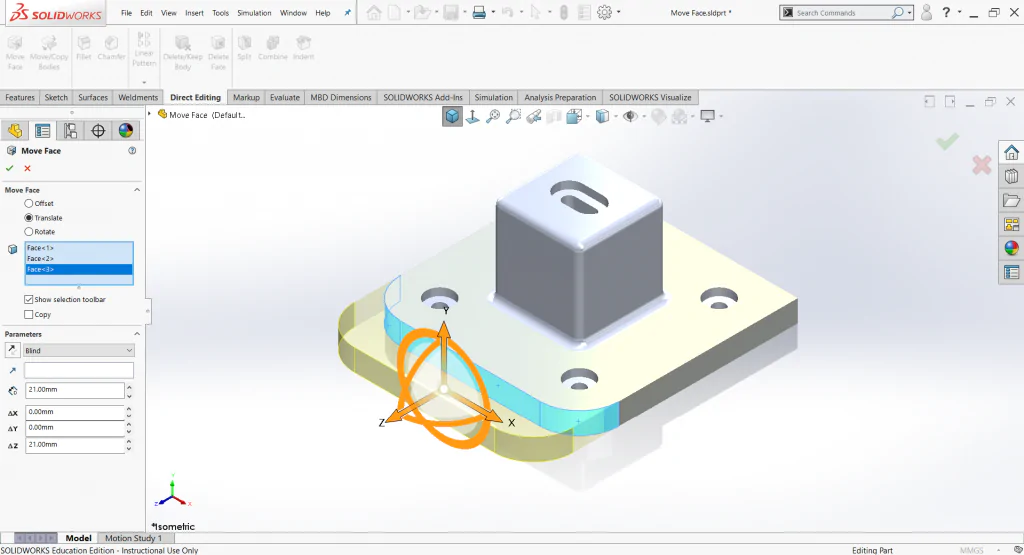Open the Tools menu
This screenshot has width=1024, height=555.
coord(221,13)
